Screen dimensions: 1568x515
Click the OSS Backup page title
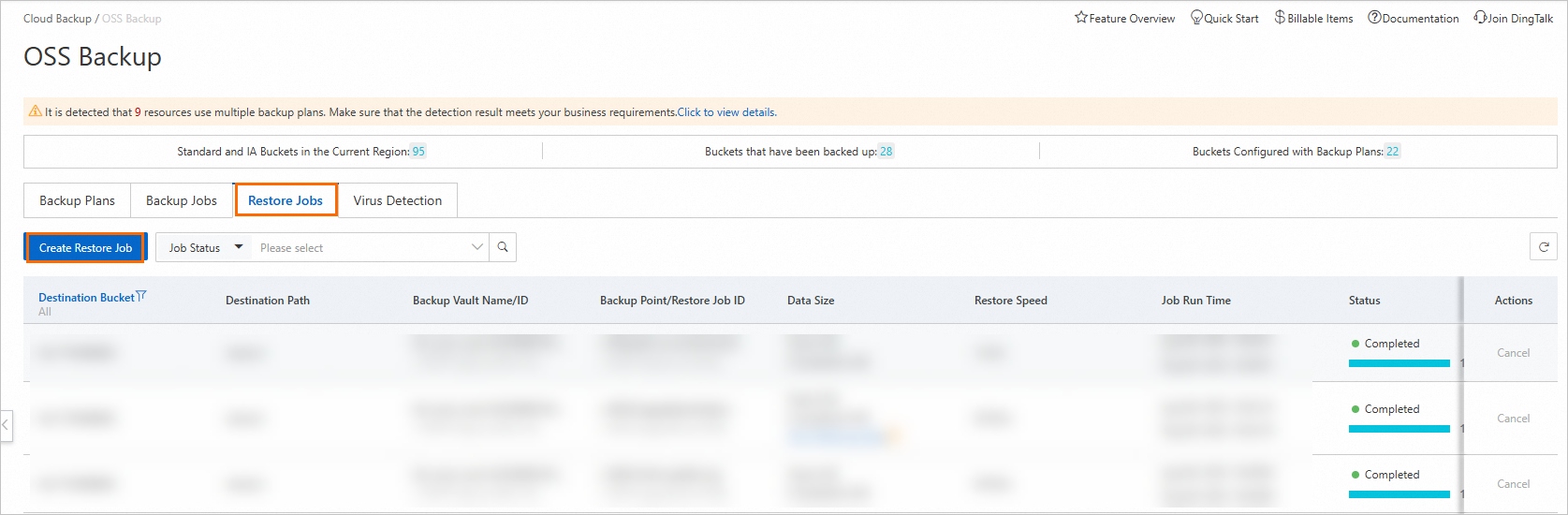pyautogui.click(x=93, y=57)
